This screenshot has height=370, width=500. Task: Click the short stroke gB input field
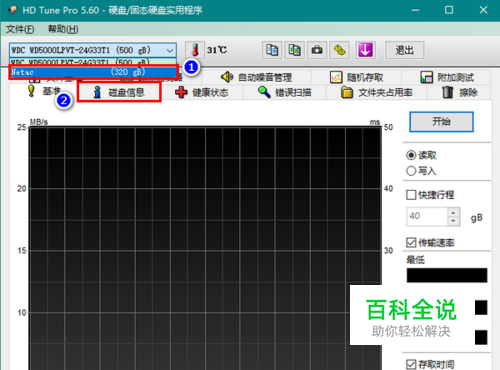[x=427, y=217]
